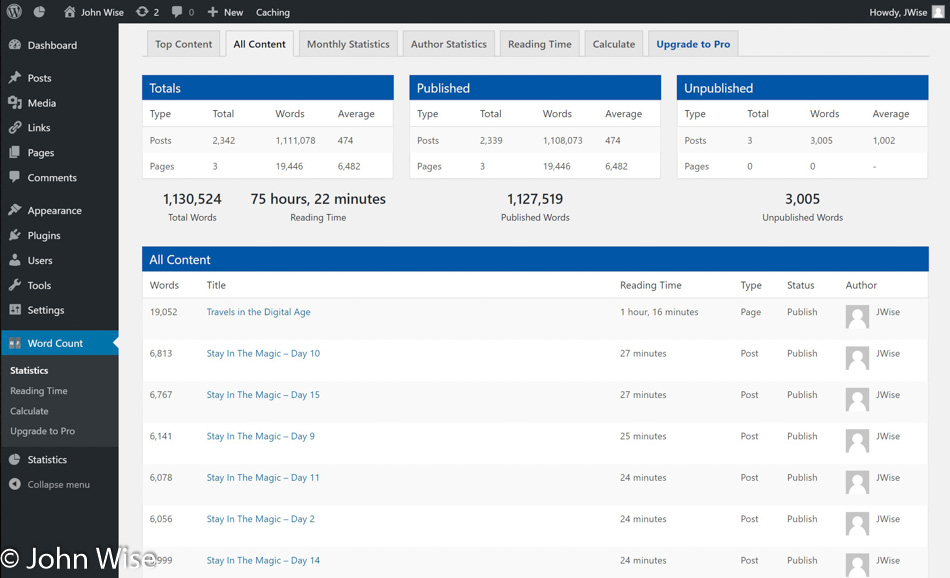Click the user avatar next to Howdy, JWise
This screenshot has width=950, height=578.
point(938,12)
